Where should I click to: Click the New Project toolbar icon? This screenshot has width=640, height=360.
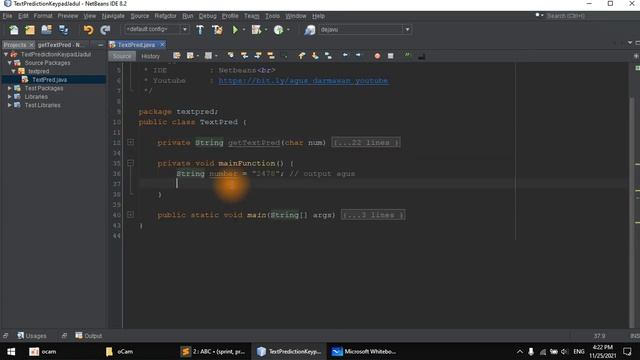pyautogui.click(x=30, y=30)
